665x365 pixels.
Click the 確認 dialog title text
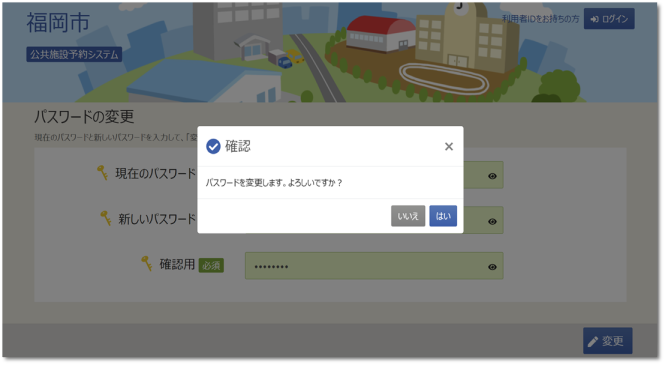click(238, 146)
